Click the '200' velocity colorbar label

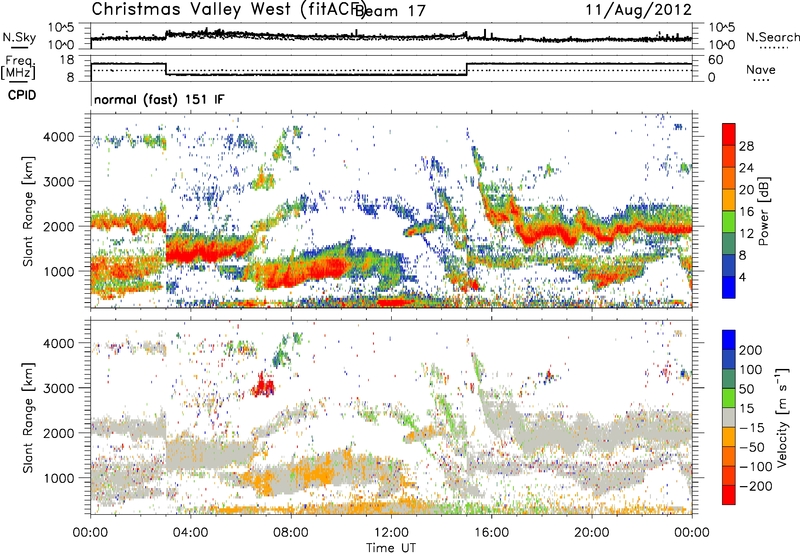pyautogui.click(x=751, y=350)
